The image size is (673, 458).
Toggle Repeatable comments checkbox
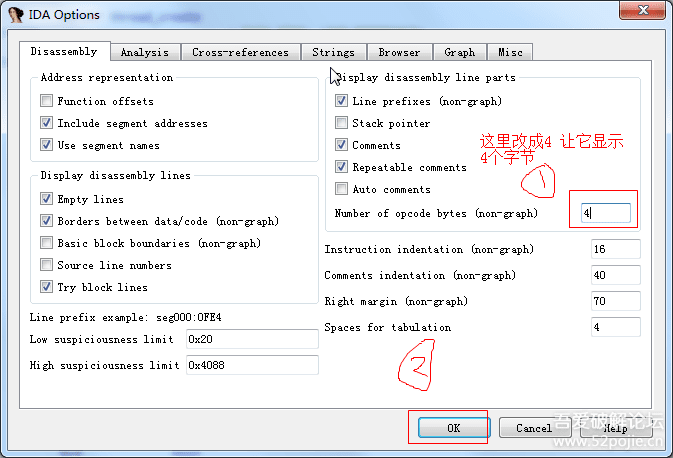point(341,167)
